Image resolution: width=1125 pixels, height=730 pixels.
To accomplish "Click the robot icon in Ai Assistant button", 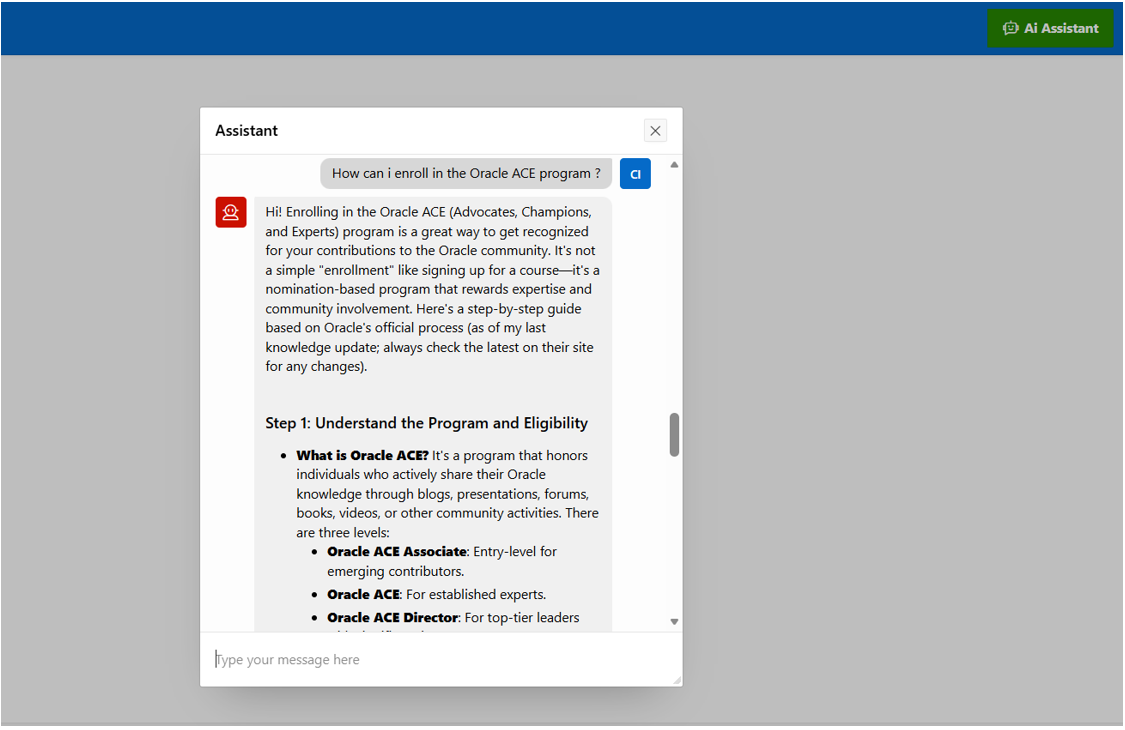I will pos(1010,28).
